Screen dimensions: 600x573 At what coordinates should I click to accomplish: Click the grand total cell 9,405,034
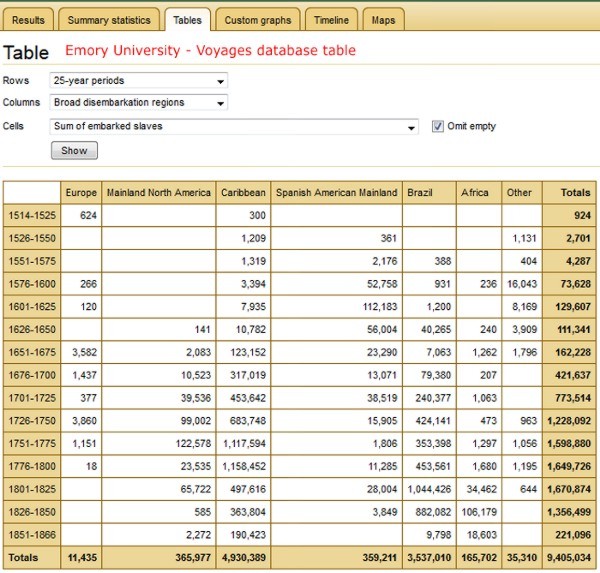tap(571, 556)
